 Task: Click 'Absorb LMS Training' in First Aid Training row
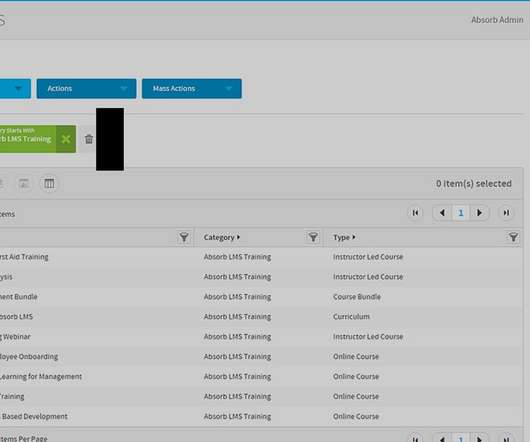[237, 257]
